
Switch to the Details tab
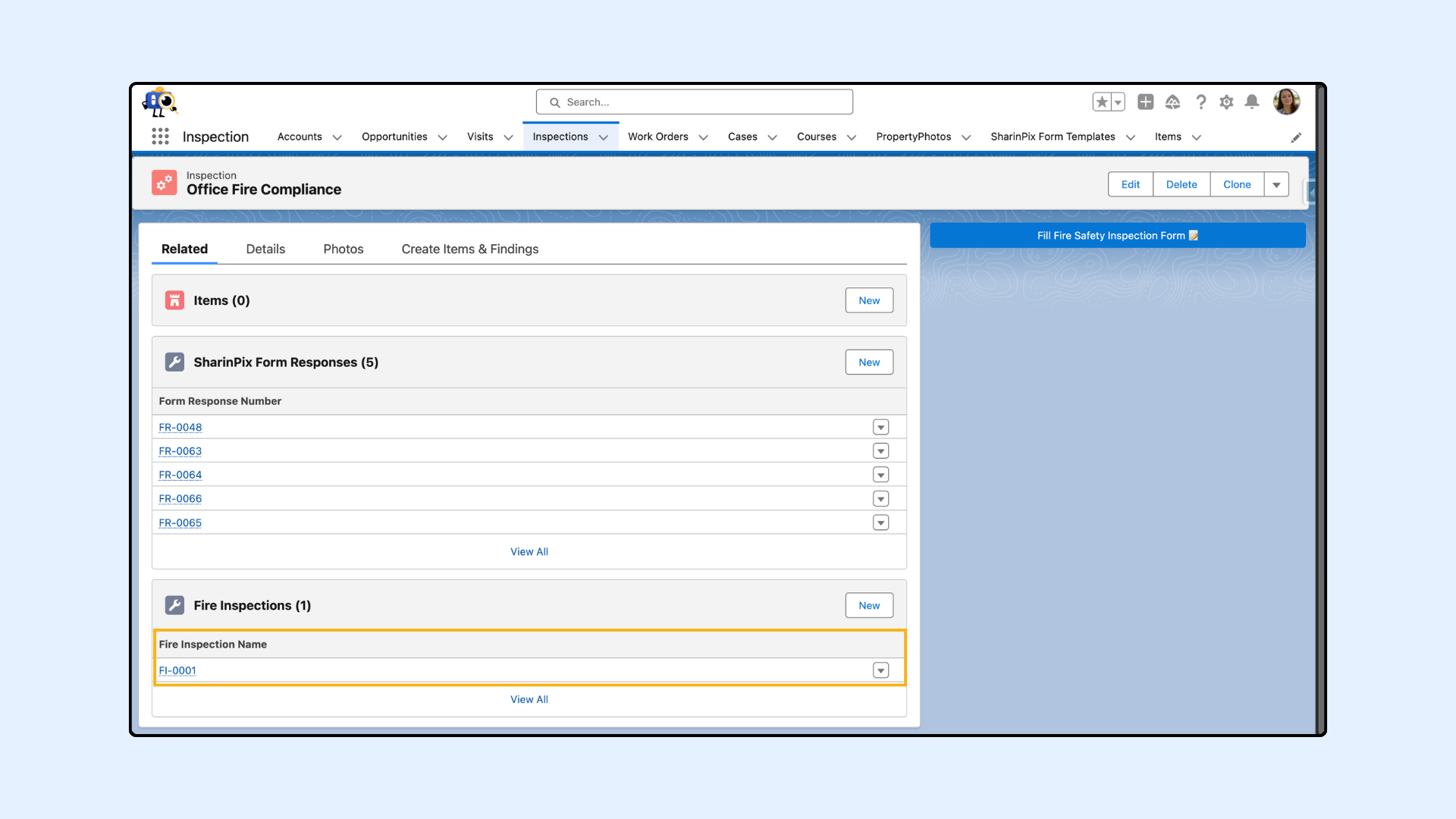pos(265,249)
